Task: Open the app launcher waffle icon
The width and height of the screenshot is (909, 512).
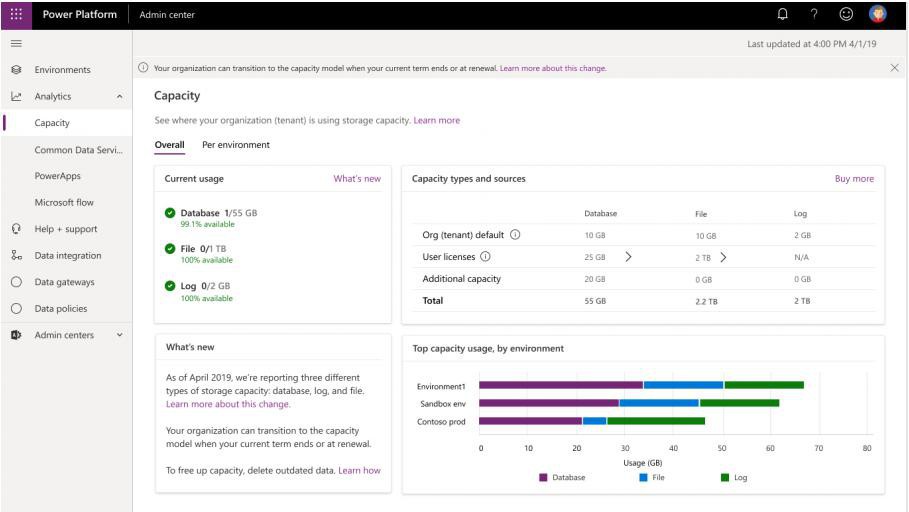Action: pyautogui.click(x=17, y=14)
